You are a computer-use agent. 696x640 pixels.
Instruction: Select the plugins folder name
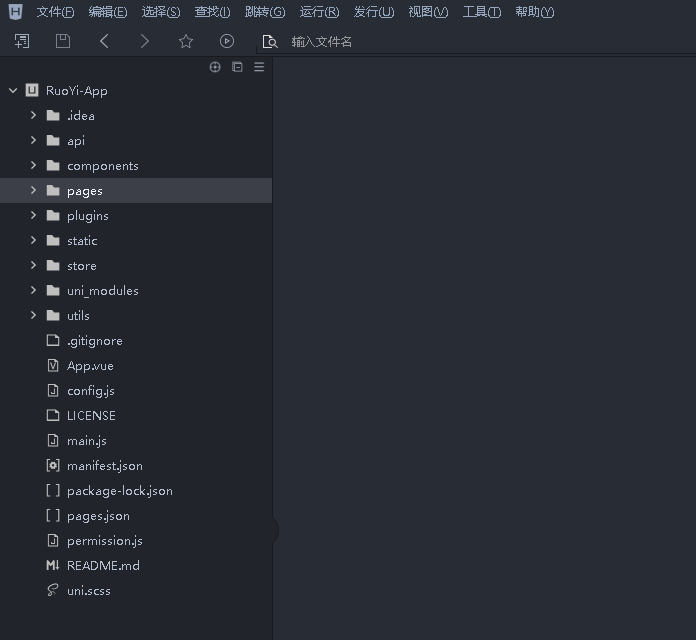(x=87, y=216)
